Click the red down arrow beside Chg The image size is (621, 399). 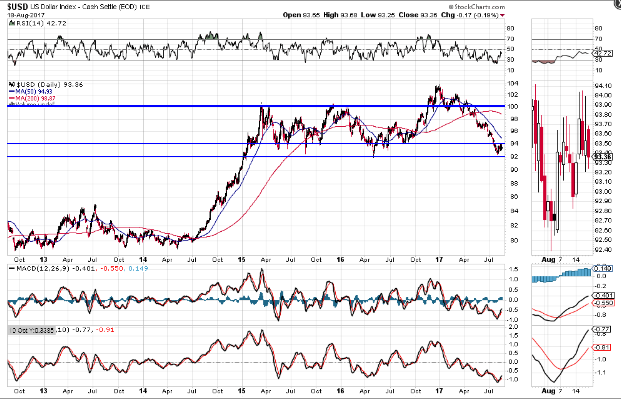point(502,15)
